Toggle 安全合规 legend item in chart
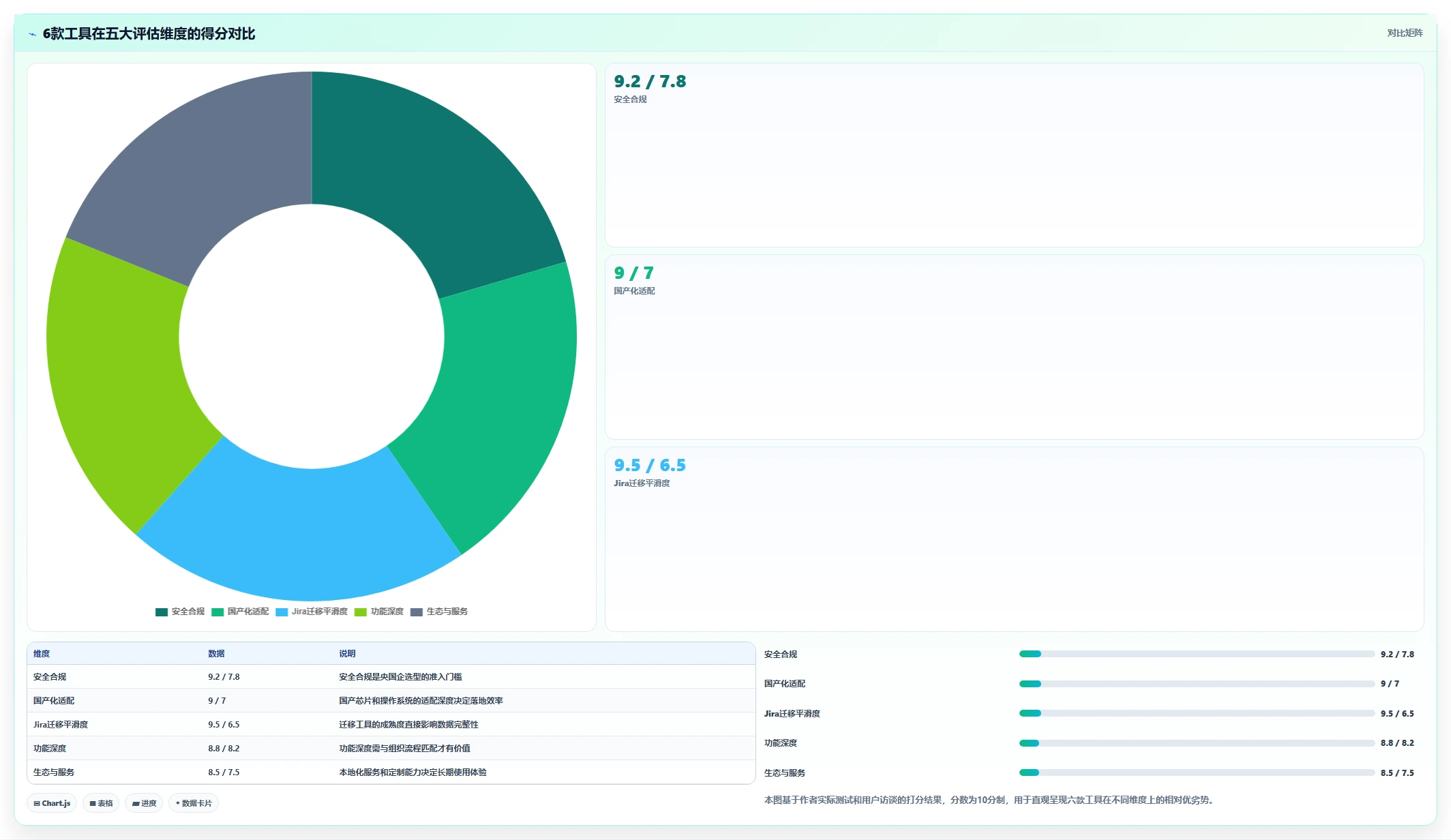The height and width of the screenshot is (840, 1451). point(180,612)
